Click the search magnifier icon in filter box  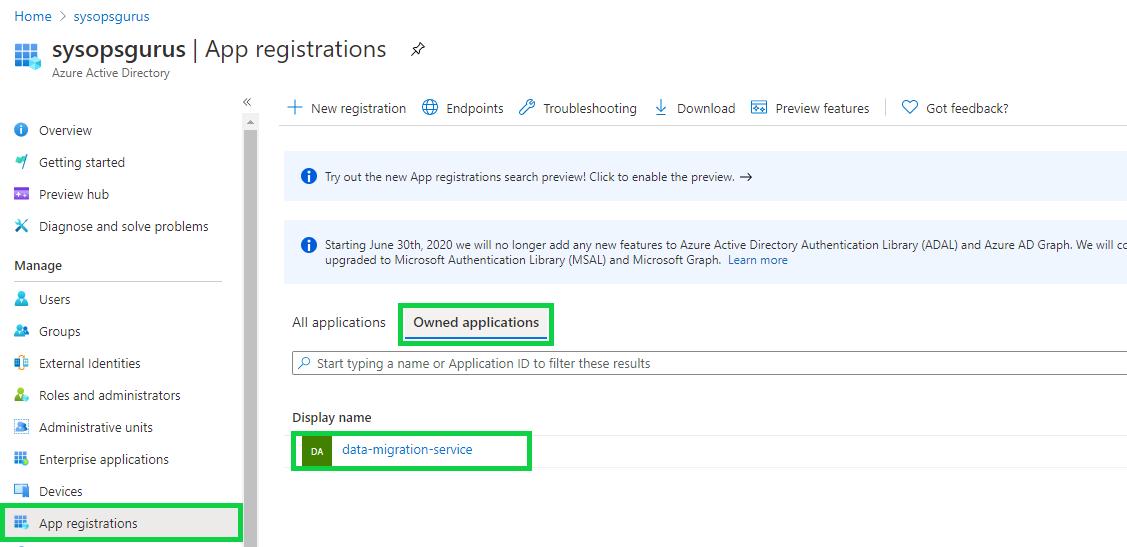[305, 363]
